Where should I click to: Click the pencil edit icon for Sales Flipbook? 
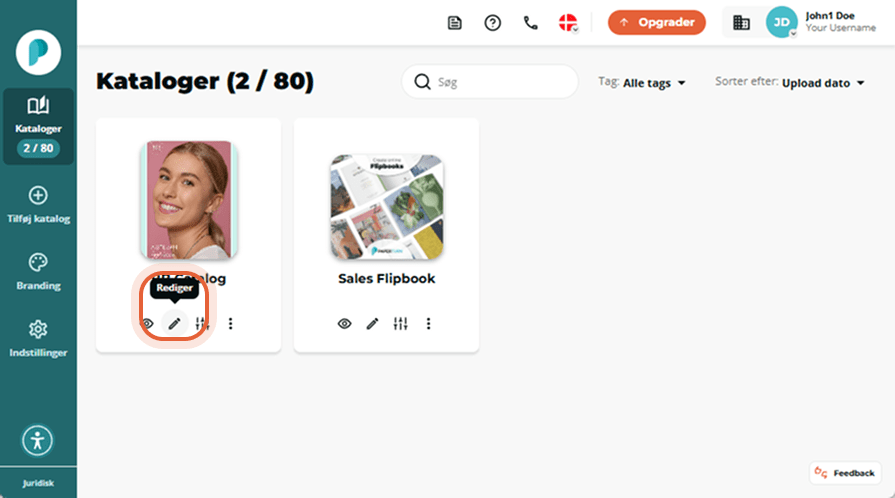pos(372,324)
